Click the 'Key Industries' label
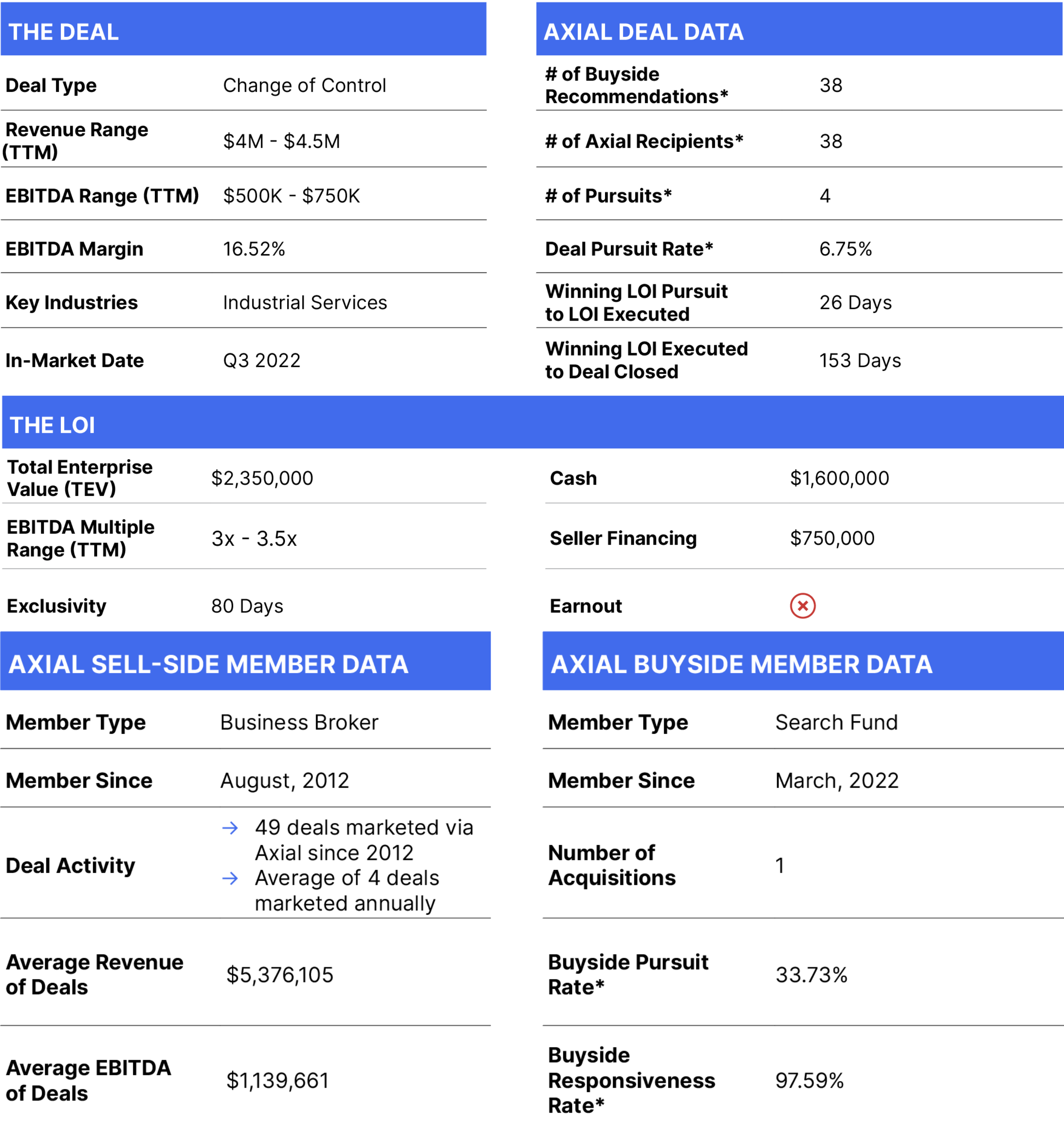Viewport: 1064px width, 1124px height. click(71, 303)
